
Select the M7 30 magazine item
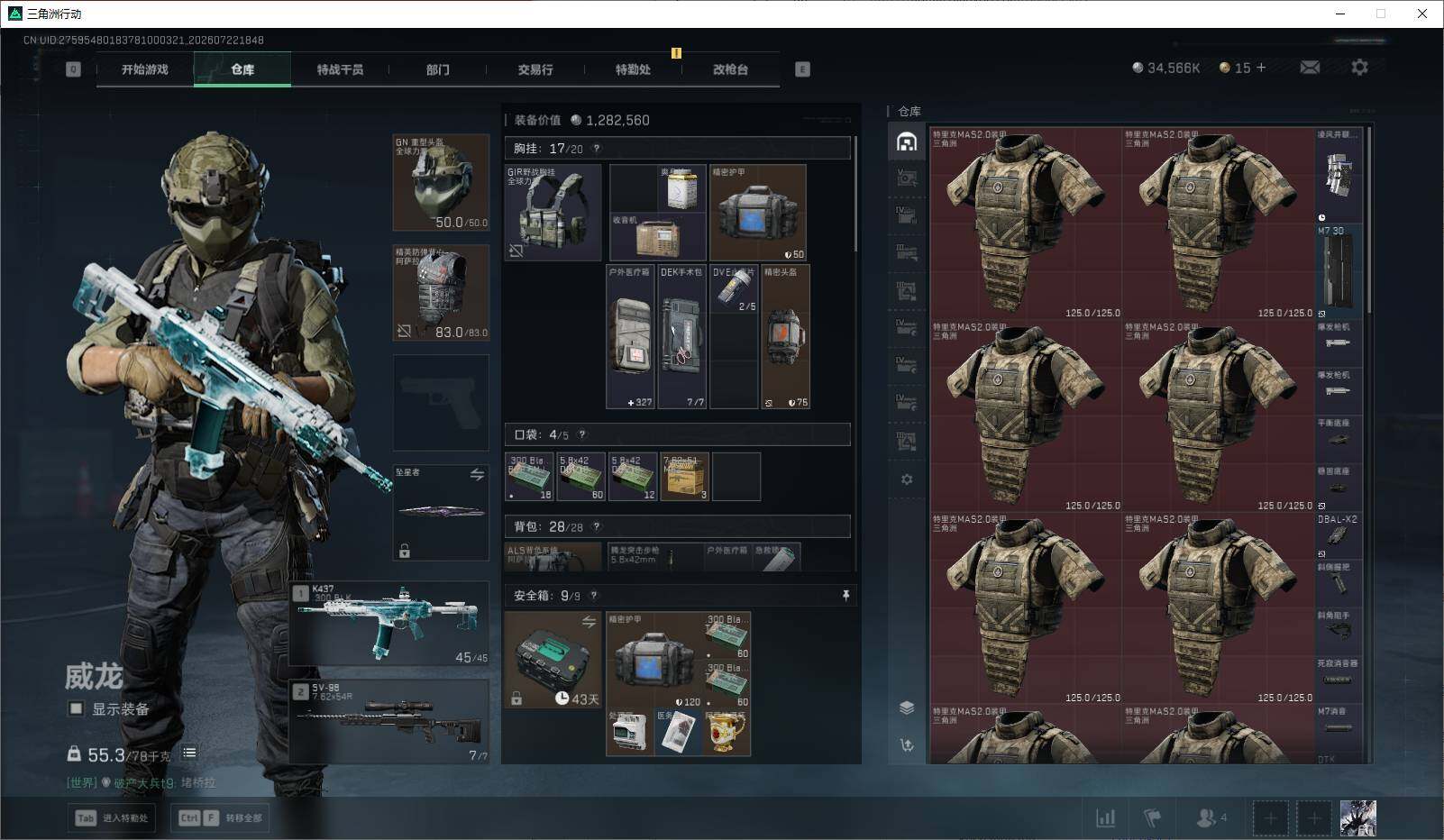[x=1338, y=271]
